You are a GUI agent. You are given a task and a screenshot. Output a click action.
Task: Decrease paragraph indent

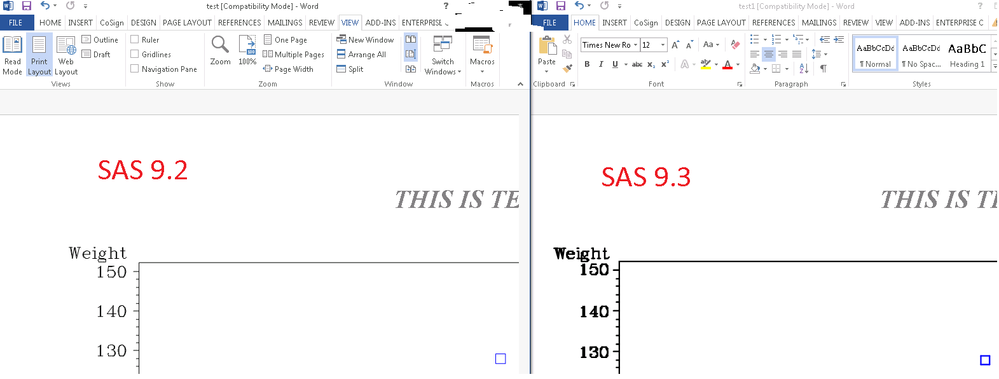[x=824, y=39]
